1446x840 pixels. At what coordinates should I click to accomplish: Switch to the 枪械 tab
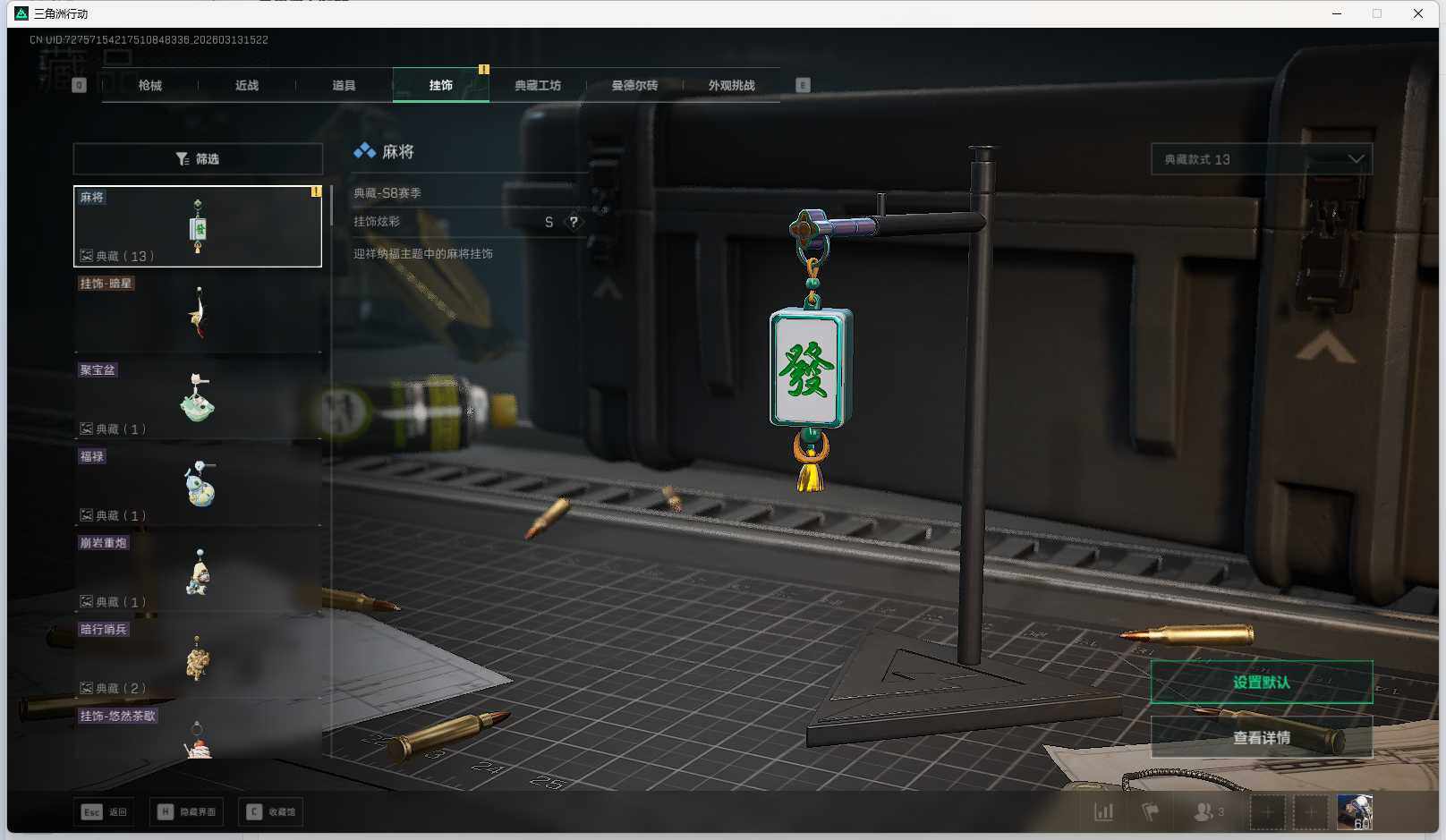[150, 86]
